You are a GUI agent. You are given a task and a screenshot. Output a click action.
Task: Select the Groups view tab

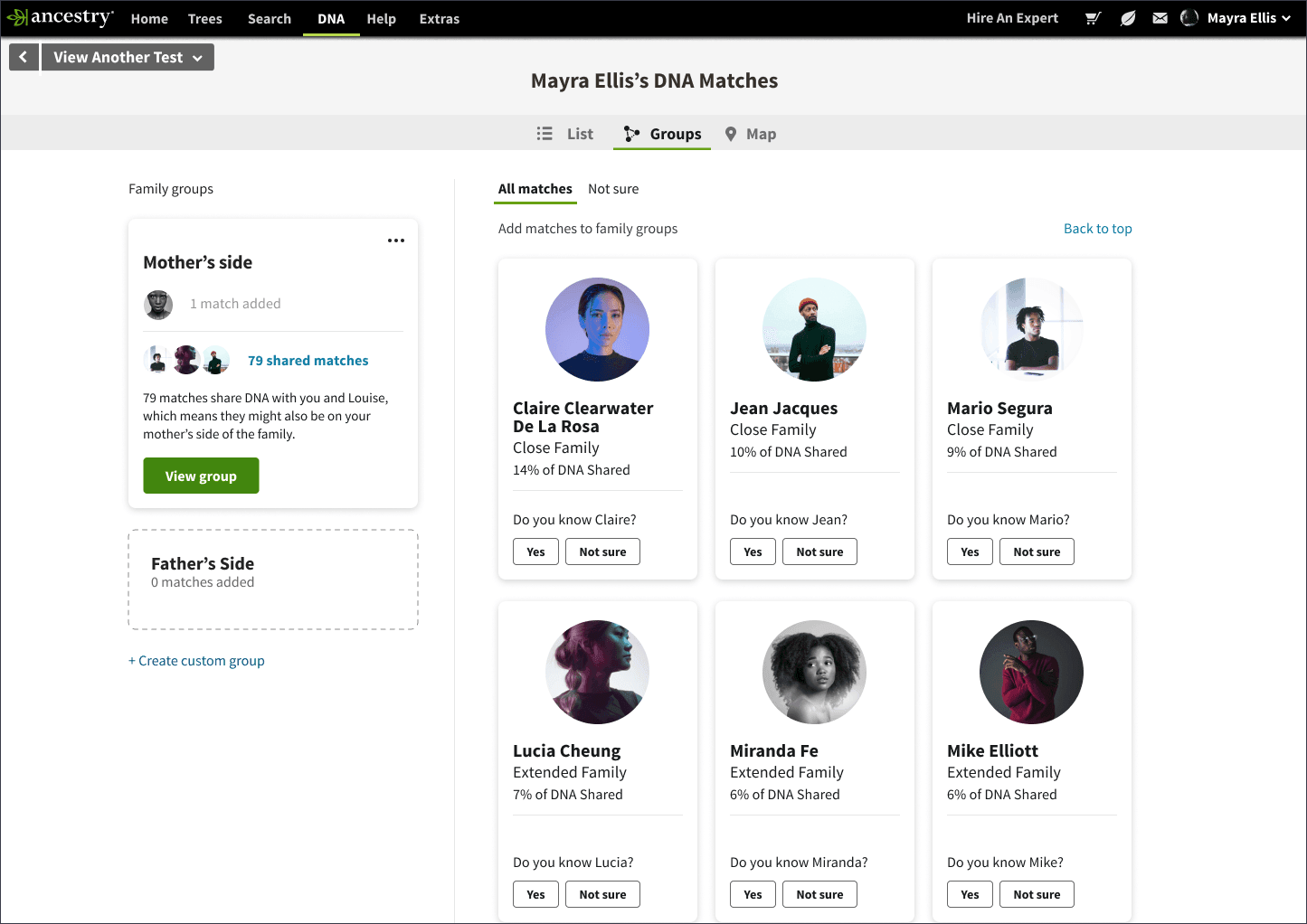[662, 134]
